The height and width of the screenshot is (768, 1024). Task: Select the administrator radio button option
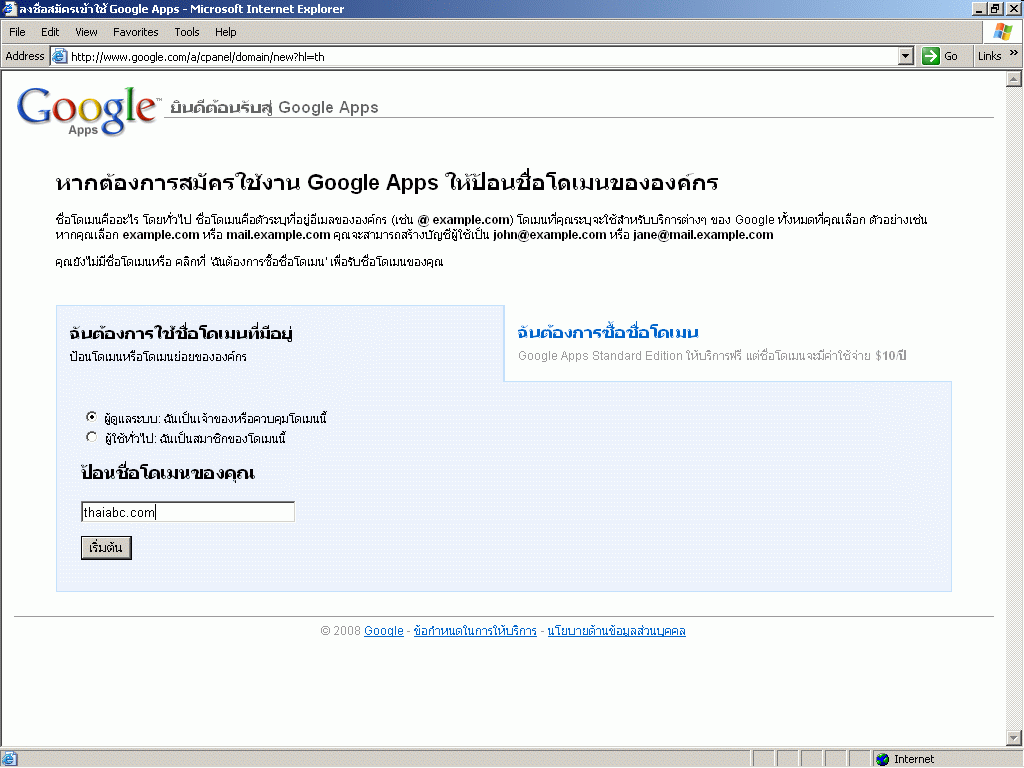click(x=92, y=417)
